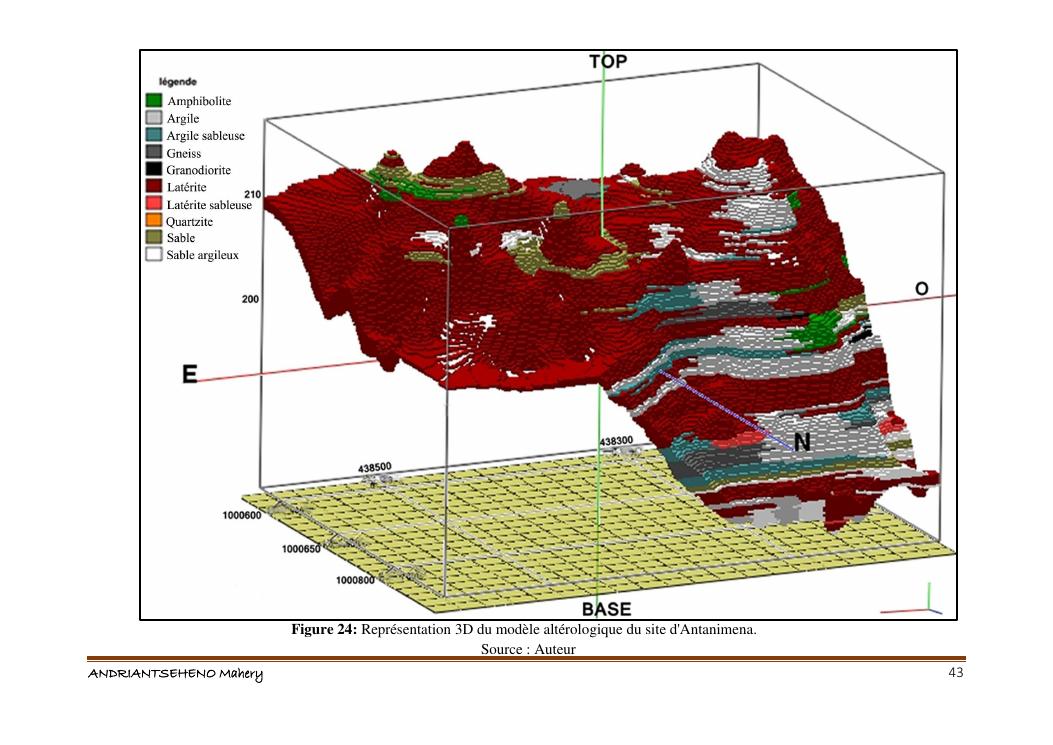
Task: Click the white Sable argileux swatch
Action: click(154, 255)
